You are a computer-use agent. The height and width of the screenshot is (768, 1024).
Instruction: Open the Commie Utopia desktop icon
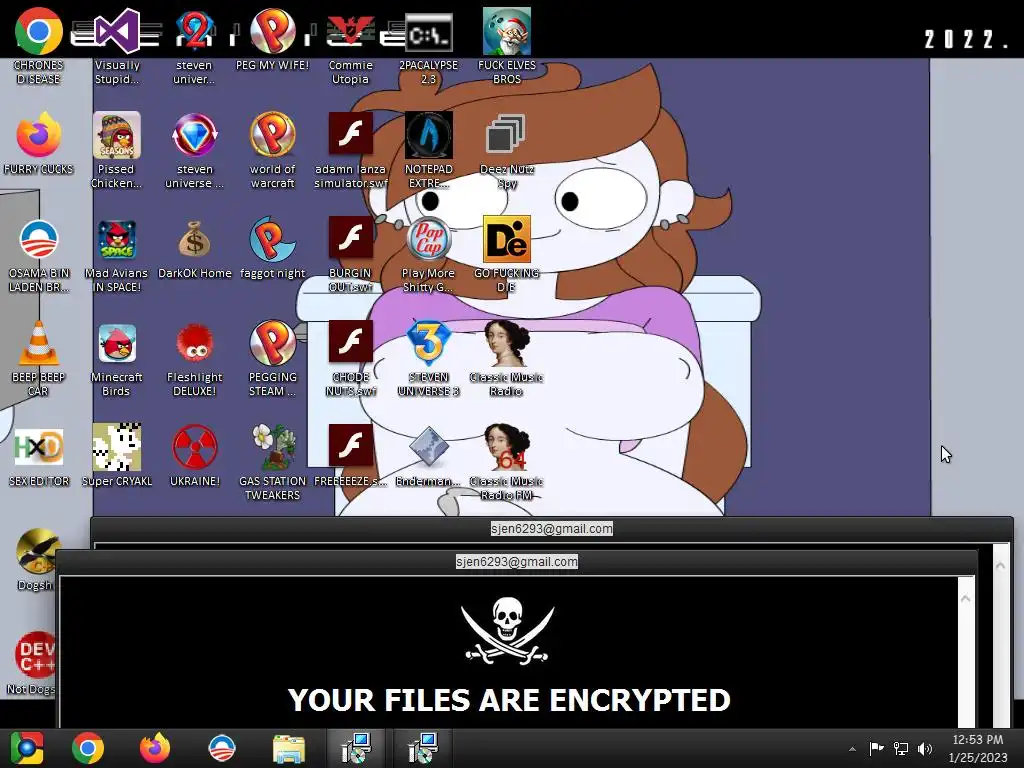[x=350, y=31]
